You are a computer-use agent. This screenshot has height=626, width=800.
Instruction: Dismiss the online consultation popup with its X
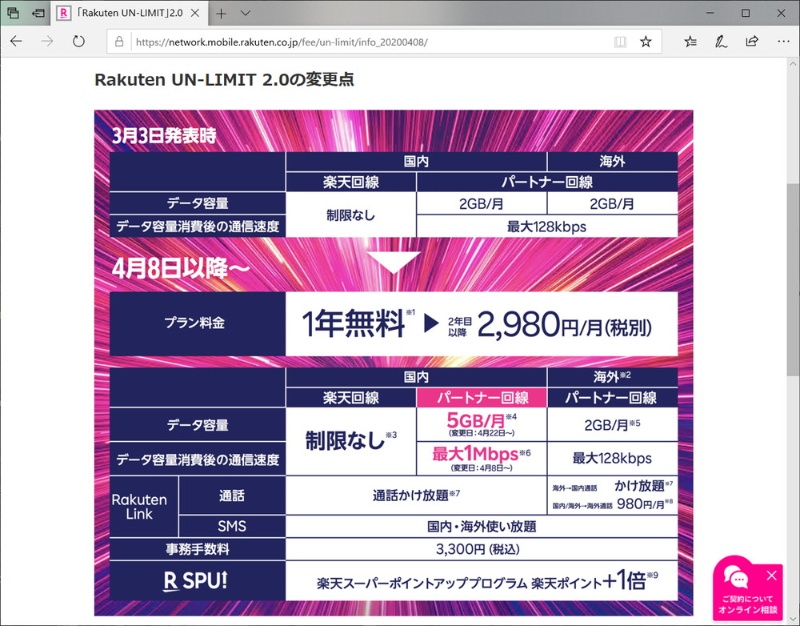(x=771, y=575)
